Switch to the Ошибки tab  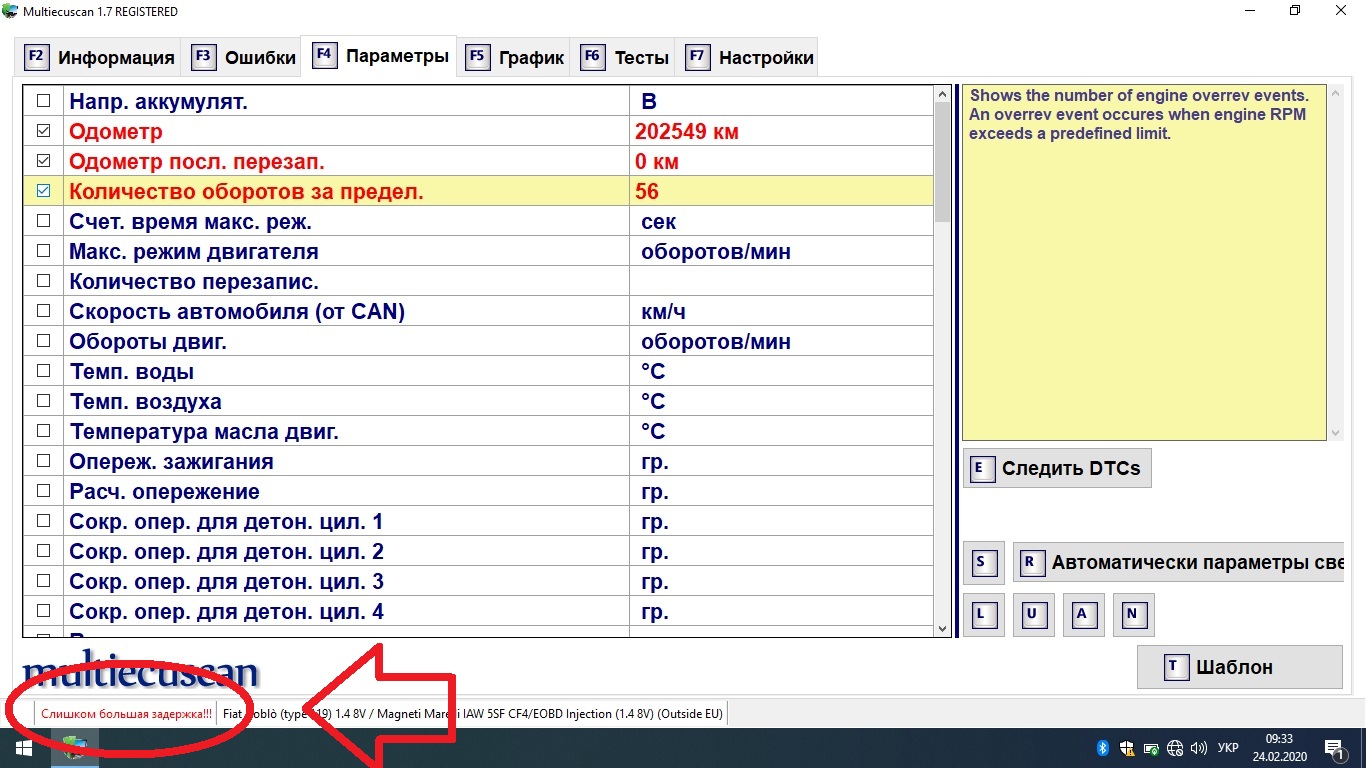[244, 58]
